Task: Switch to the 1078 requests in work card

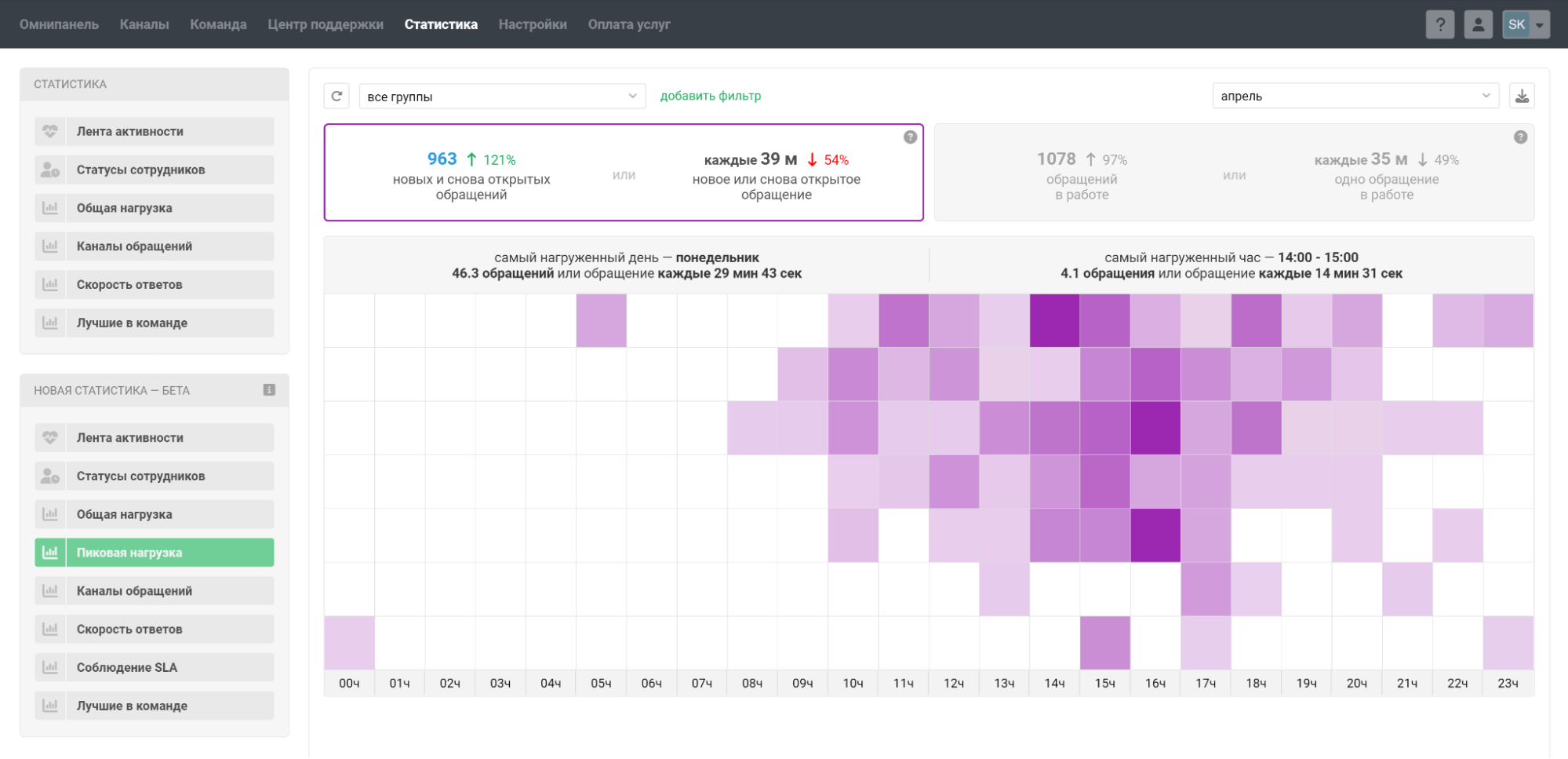Action: tap(1234, 173)
